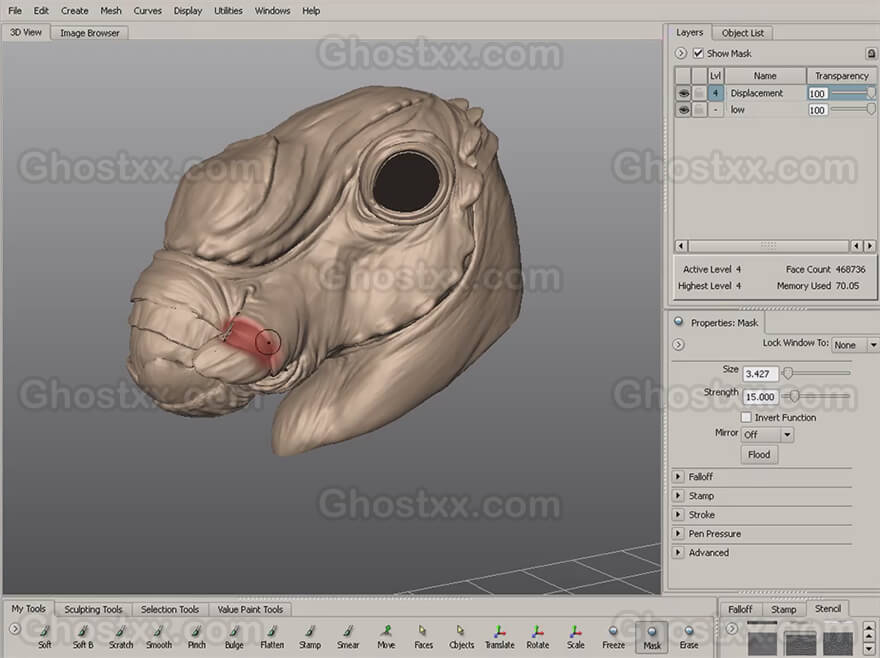
Task: Toggle the Show Mask checkbox
Action: [698, 53]
